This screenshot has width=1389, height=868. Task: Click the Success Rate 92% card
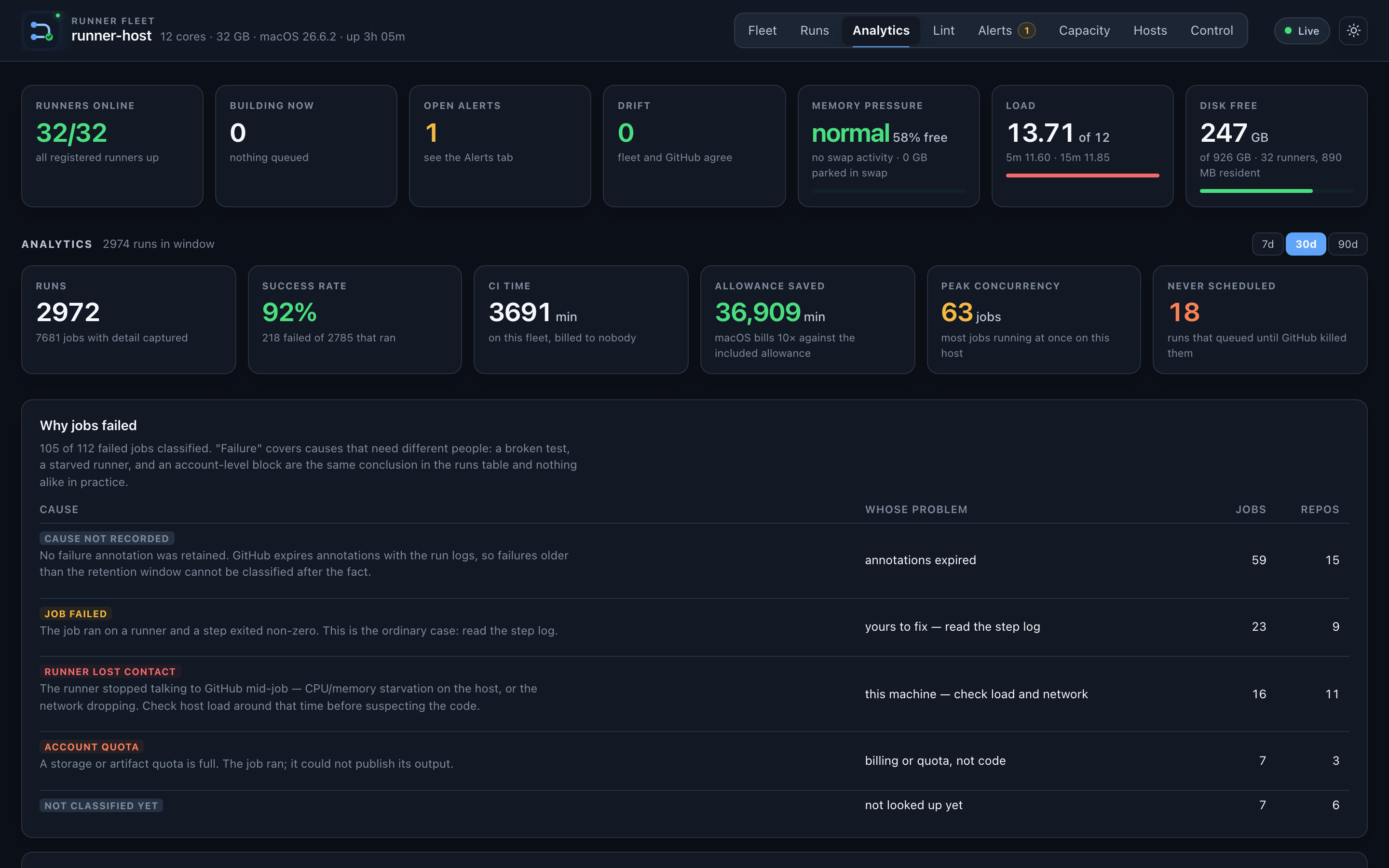click(354, 319)
